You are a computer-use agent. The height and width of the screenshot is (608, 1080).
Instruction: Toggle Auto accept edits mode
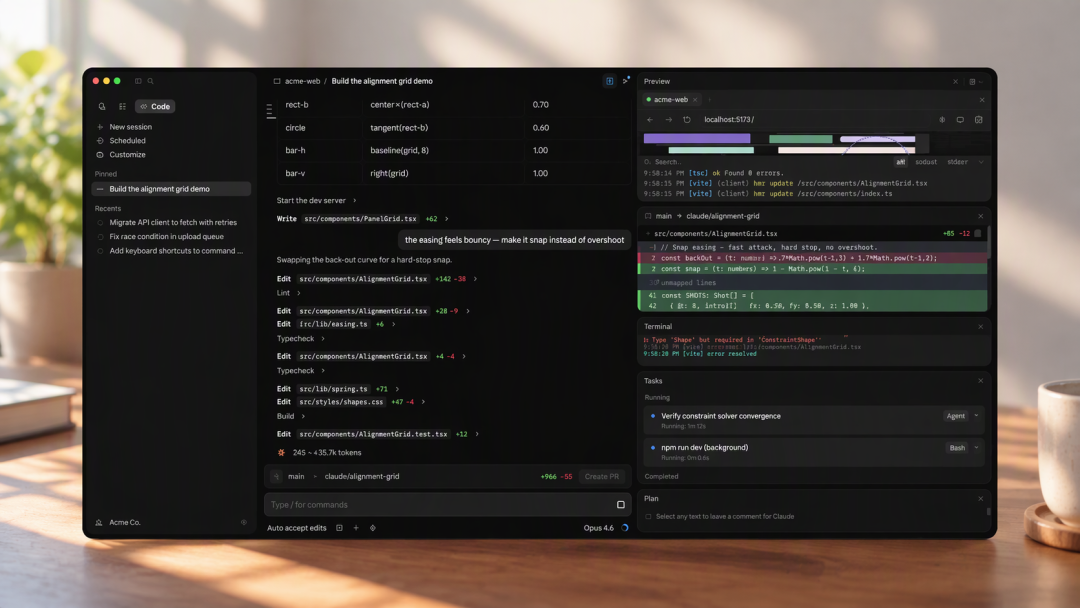click(x=297, y=528)
